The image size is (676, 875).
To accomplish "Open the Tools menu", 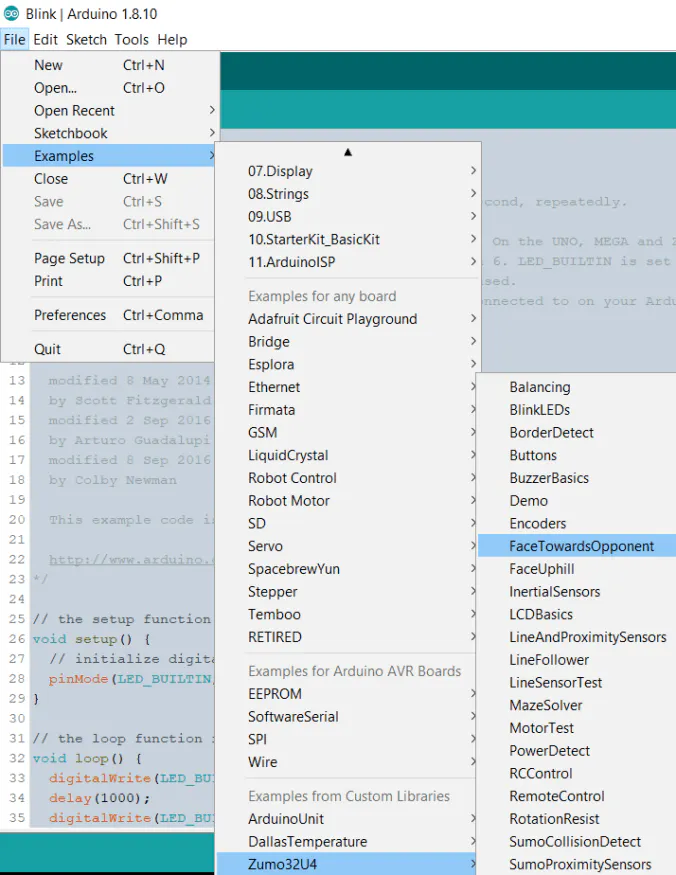I will click(x=132, y=40).
